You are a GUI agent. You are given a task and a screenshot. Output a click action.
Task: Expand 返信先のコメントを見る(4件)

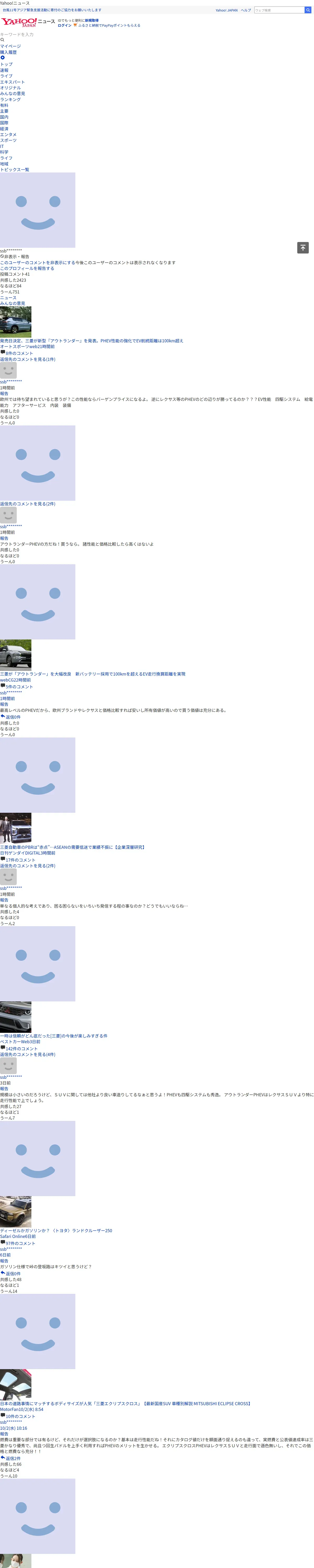click(x=27, y=1055)
